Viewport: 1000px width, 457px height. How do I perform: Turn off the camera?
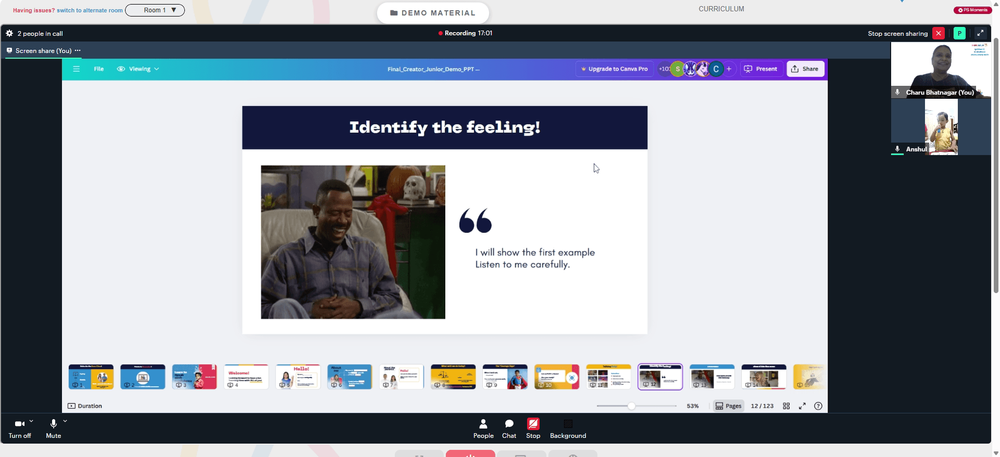[19, 429]
